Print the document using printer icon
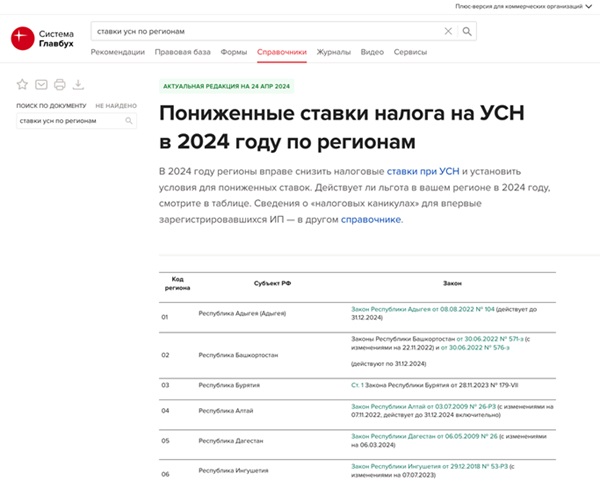 coord(60,84)
